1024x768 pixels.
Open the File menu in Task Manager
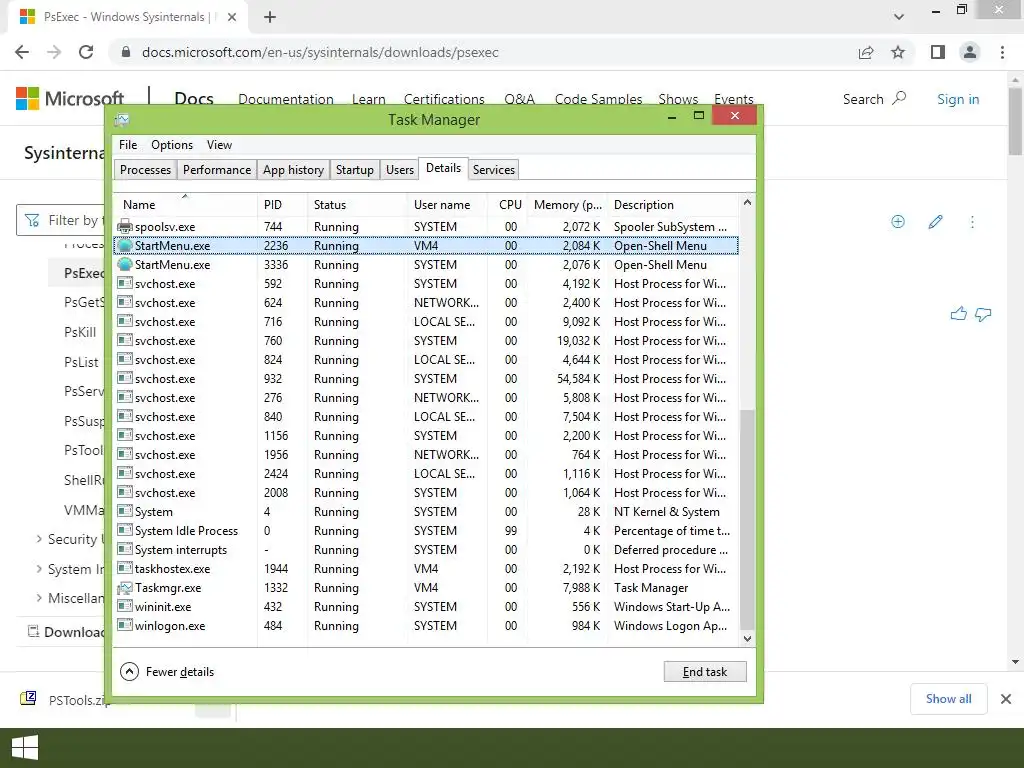click(x=128, y=145)
